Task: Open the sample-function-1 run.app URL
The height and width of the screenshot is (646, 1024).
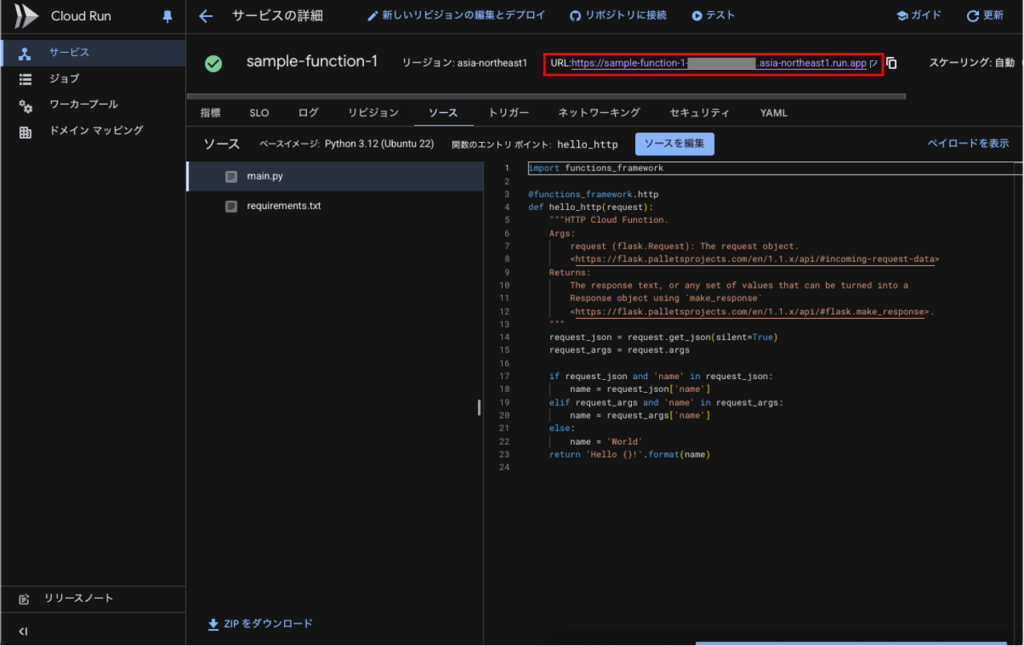Action: [x=718, y=63]
